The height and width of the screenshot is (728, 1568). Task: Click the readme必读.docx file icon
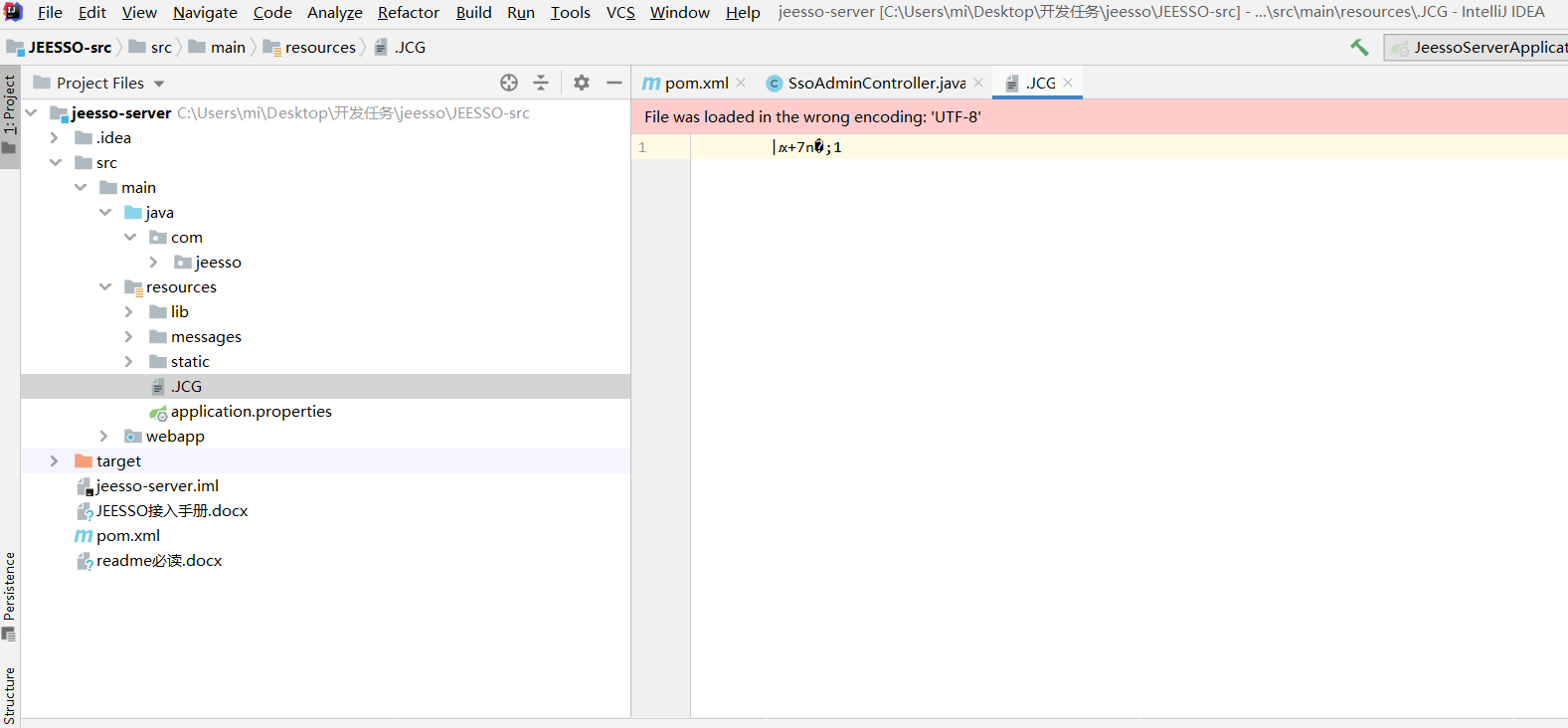[86, 561]
